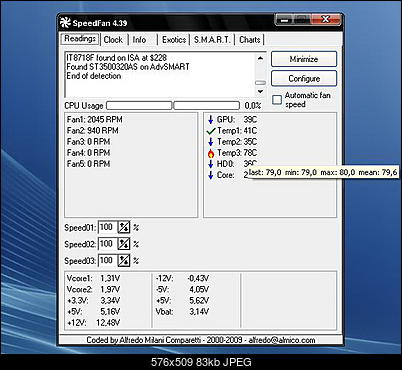Screen dimensions: 402x370
Task: Open the Exotics tab
Action: (174, 40)
